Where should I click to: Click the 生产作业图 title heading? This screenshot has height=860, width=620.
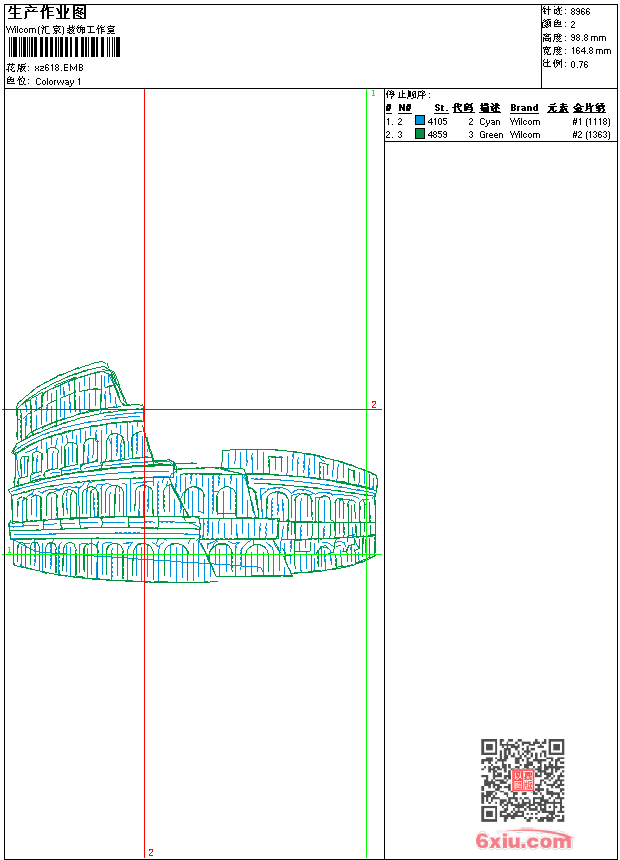click(x=46, y=13)
